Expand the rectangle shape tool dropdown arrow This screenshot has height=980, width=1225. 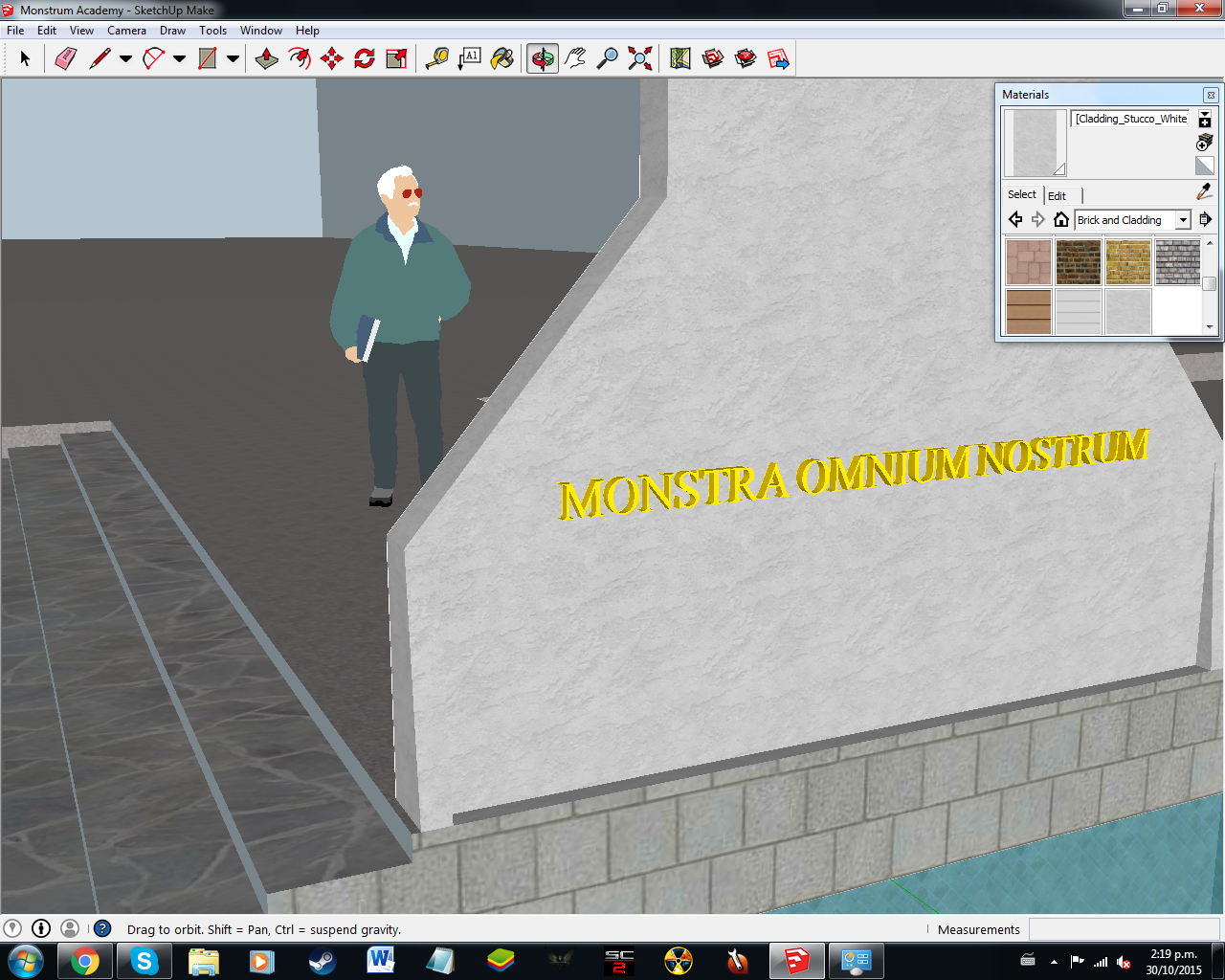[233, 59]
